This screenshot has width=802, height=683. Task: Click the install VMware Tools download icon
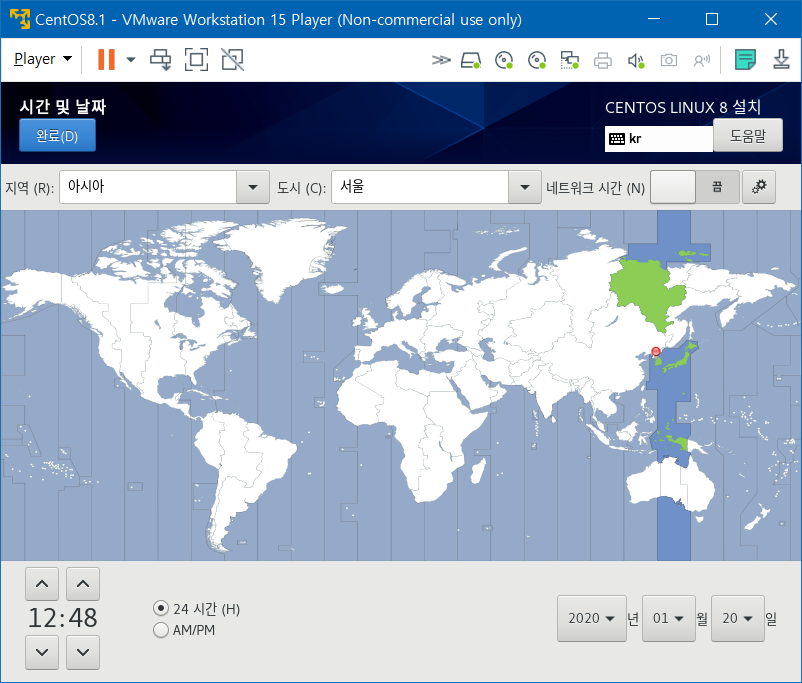point(781,59)
